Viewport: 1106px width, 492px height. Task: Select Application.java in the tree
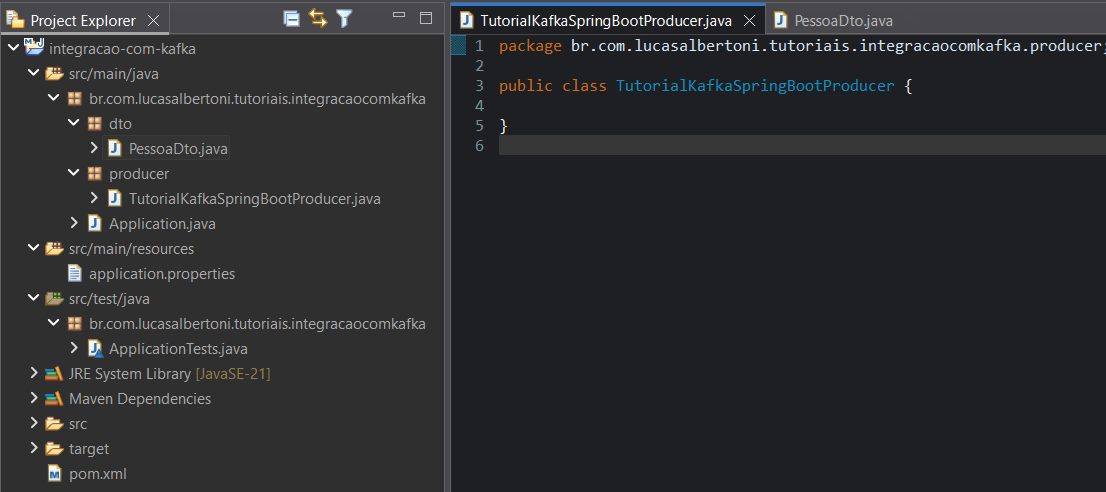[x=162, y=224]
